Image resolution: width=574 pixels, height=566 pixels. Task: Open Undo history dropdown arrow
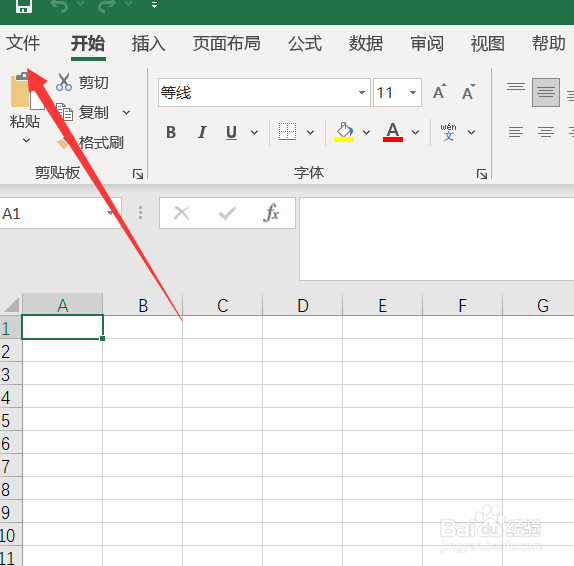81,4
